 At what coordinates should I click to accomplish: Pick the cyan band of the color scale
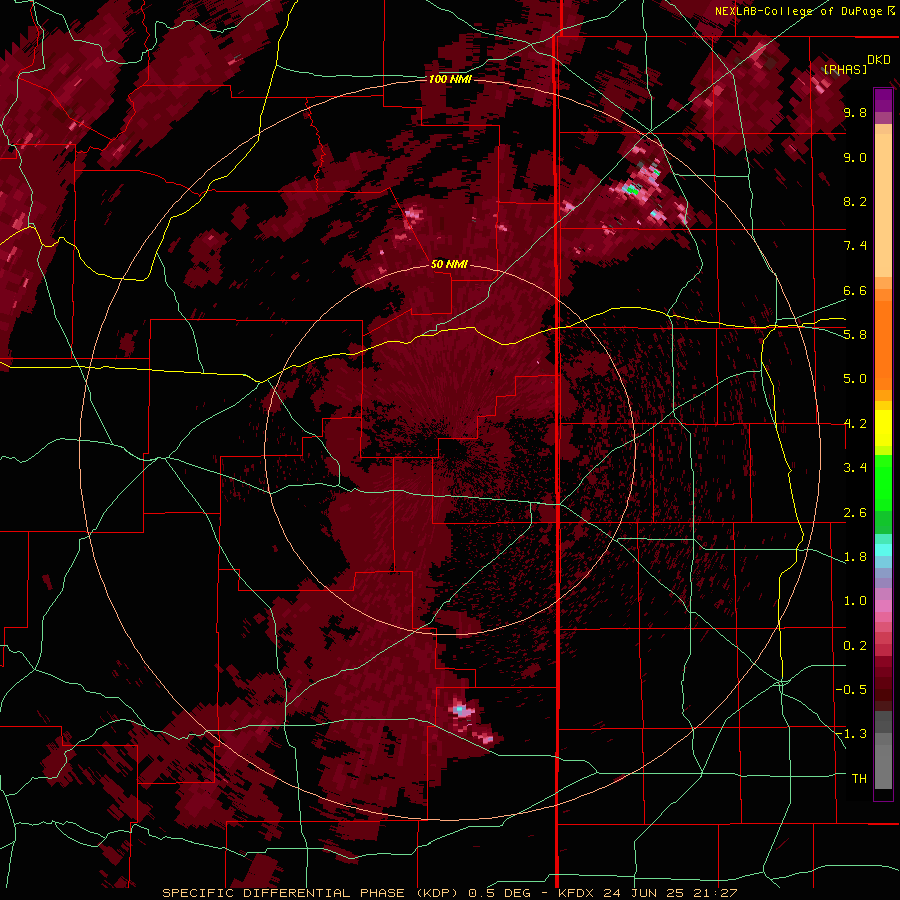point(883,550)
